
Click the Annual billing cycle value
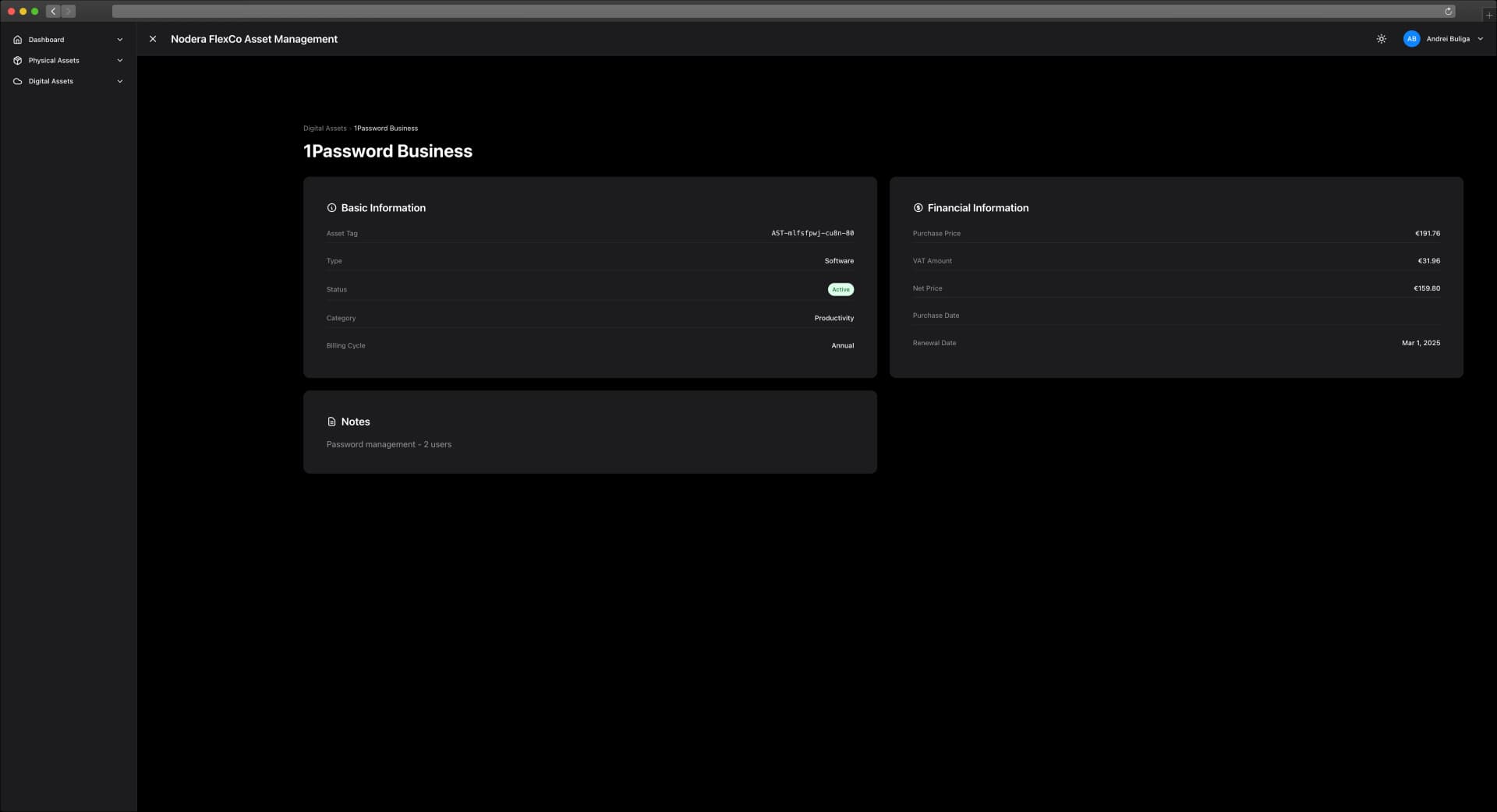[842, 345]
